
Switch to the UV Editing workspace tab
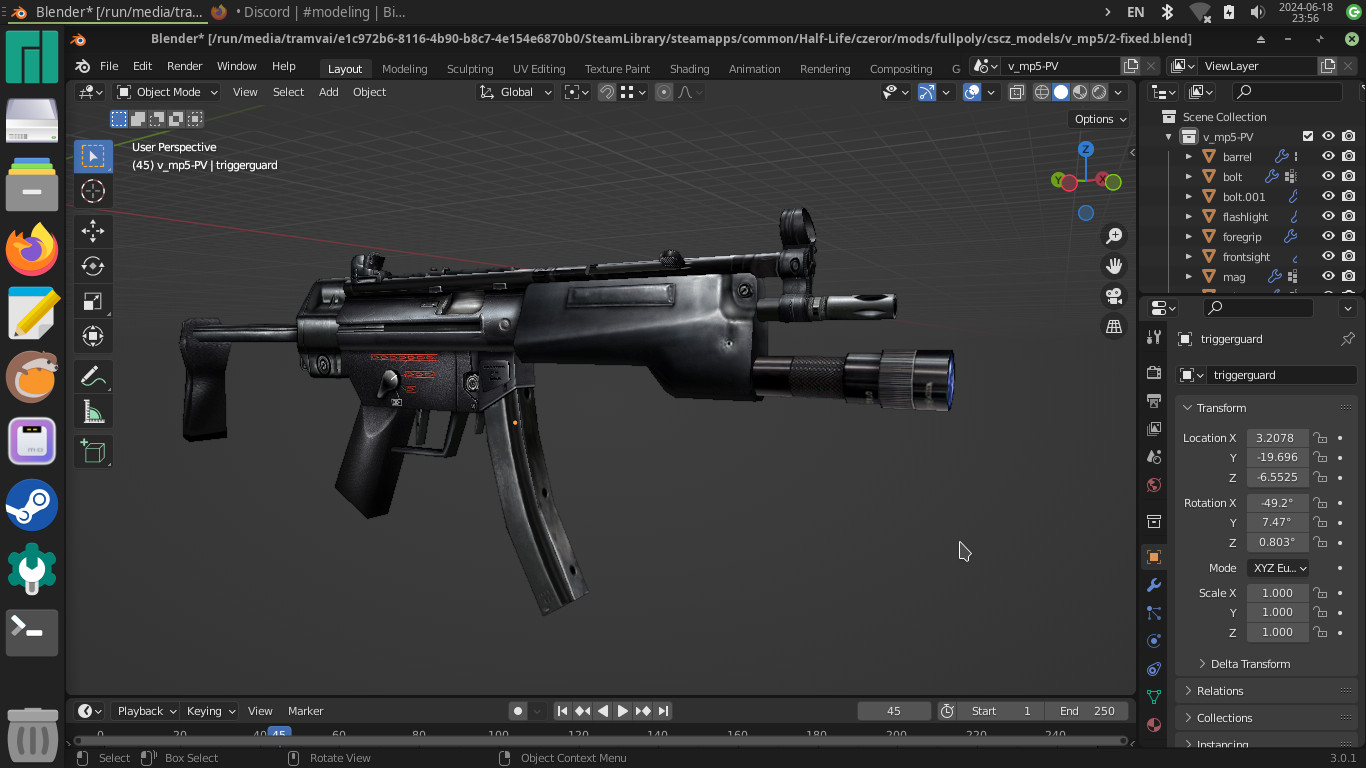click(539, 69)
